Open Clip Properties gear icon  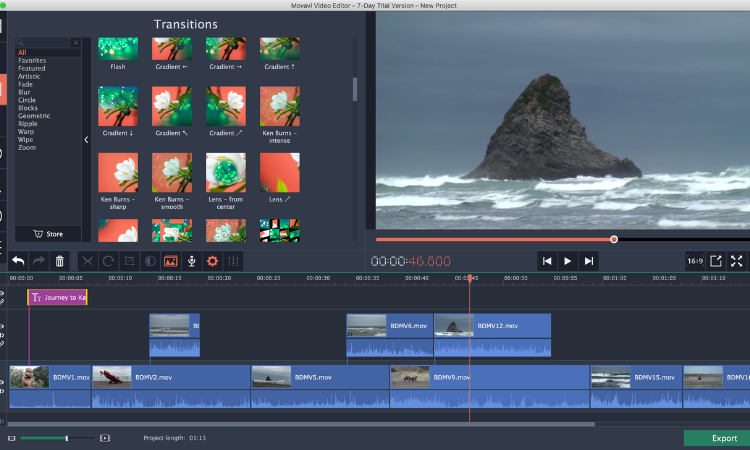(212, 261)
